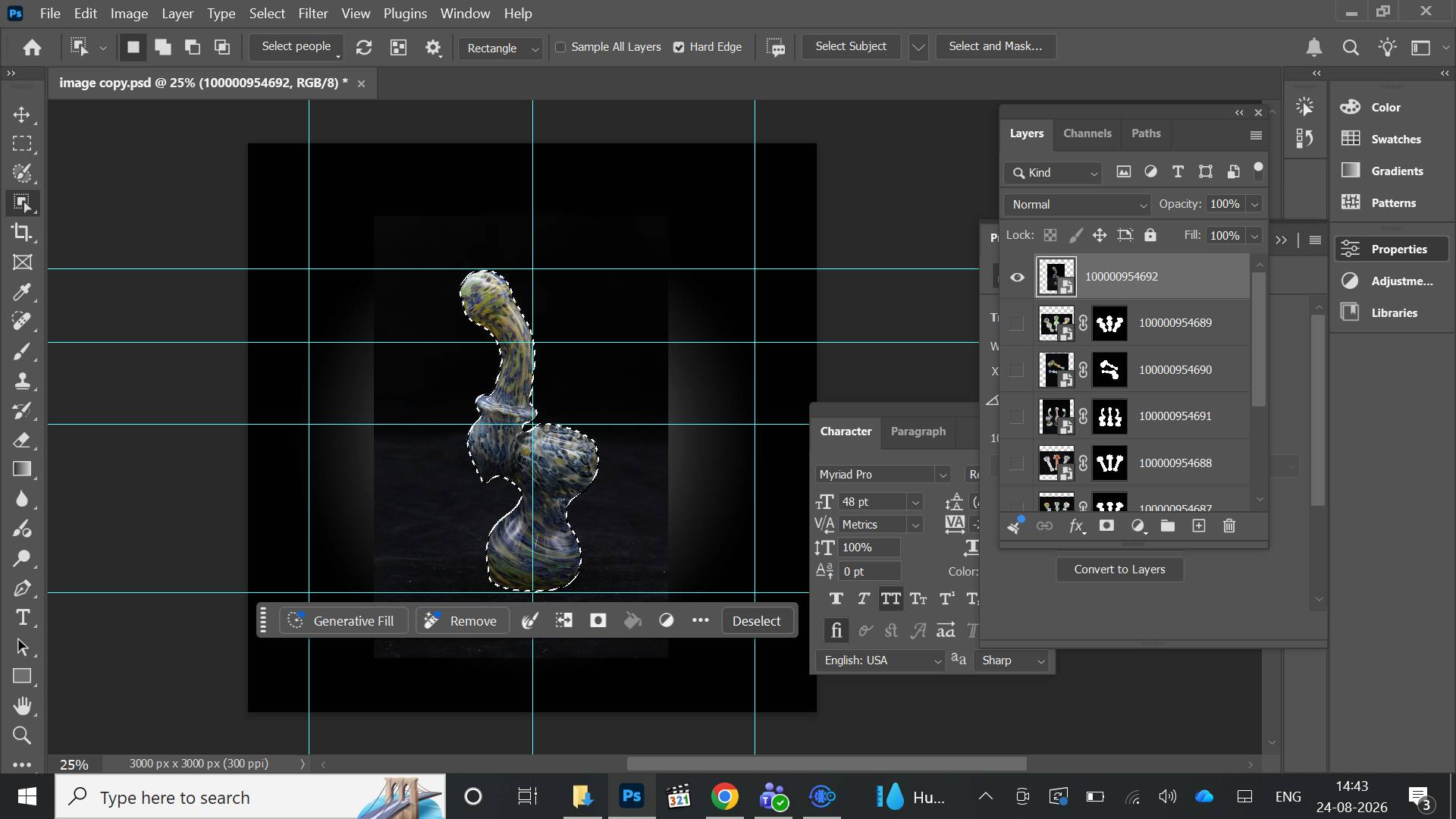This screenshot has height=819, width=1456.
Task: Show layer 100000954689 visibility box
Action: tap(1017, 323)
